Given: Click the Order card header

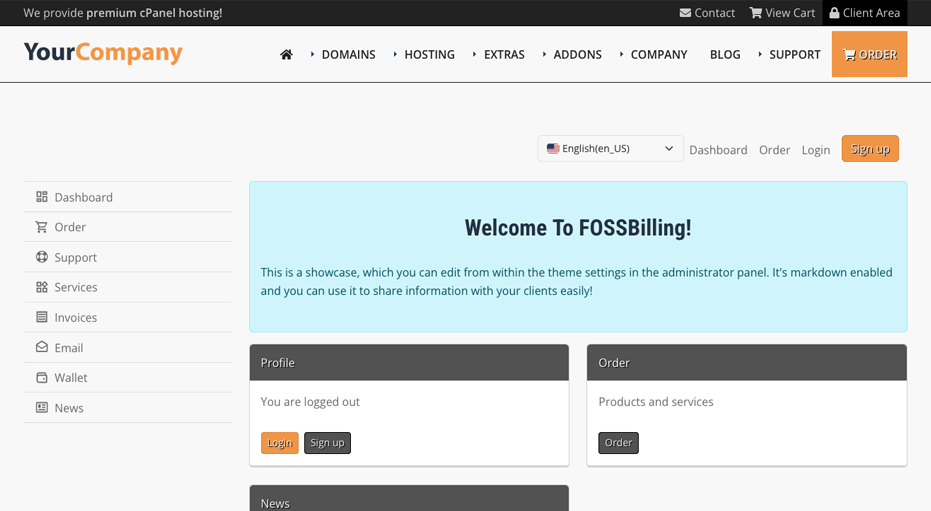Looking at the screenshot, I should [747, 363].
